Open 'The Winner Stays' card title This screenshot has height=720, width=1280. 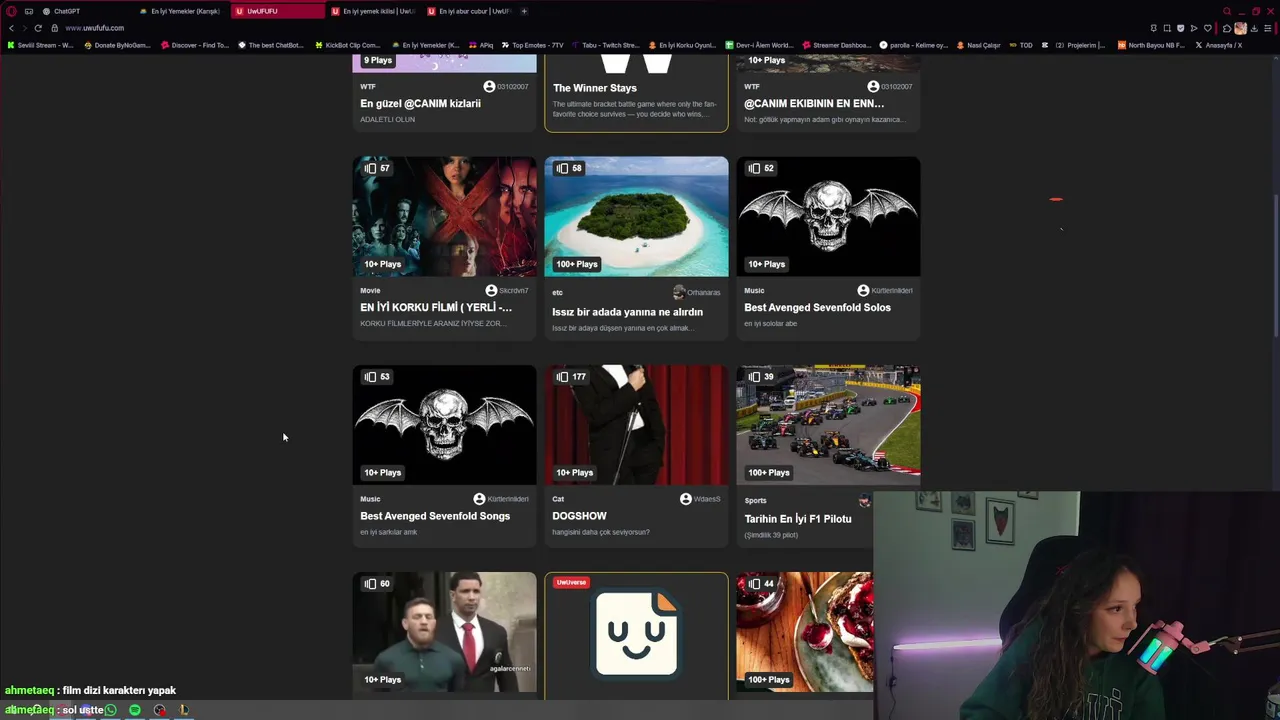pyautogui.click(x=595, y=88)
